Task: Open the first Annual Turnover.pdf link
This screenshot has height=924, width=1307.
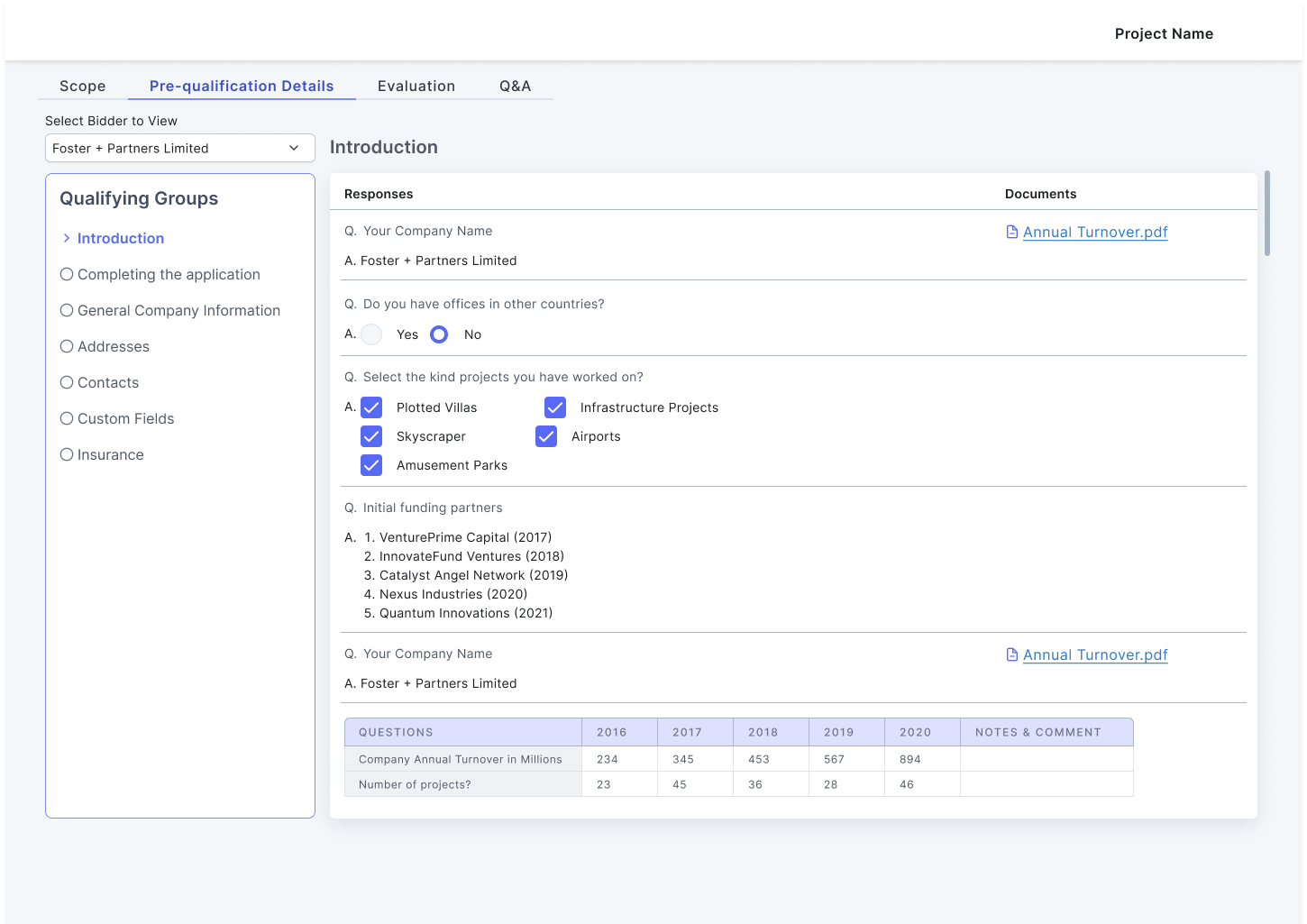Action: pos(1095,233)
